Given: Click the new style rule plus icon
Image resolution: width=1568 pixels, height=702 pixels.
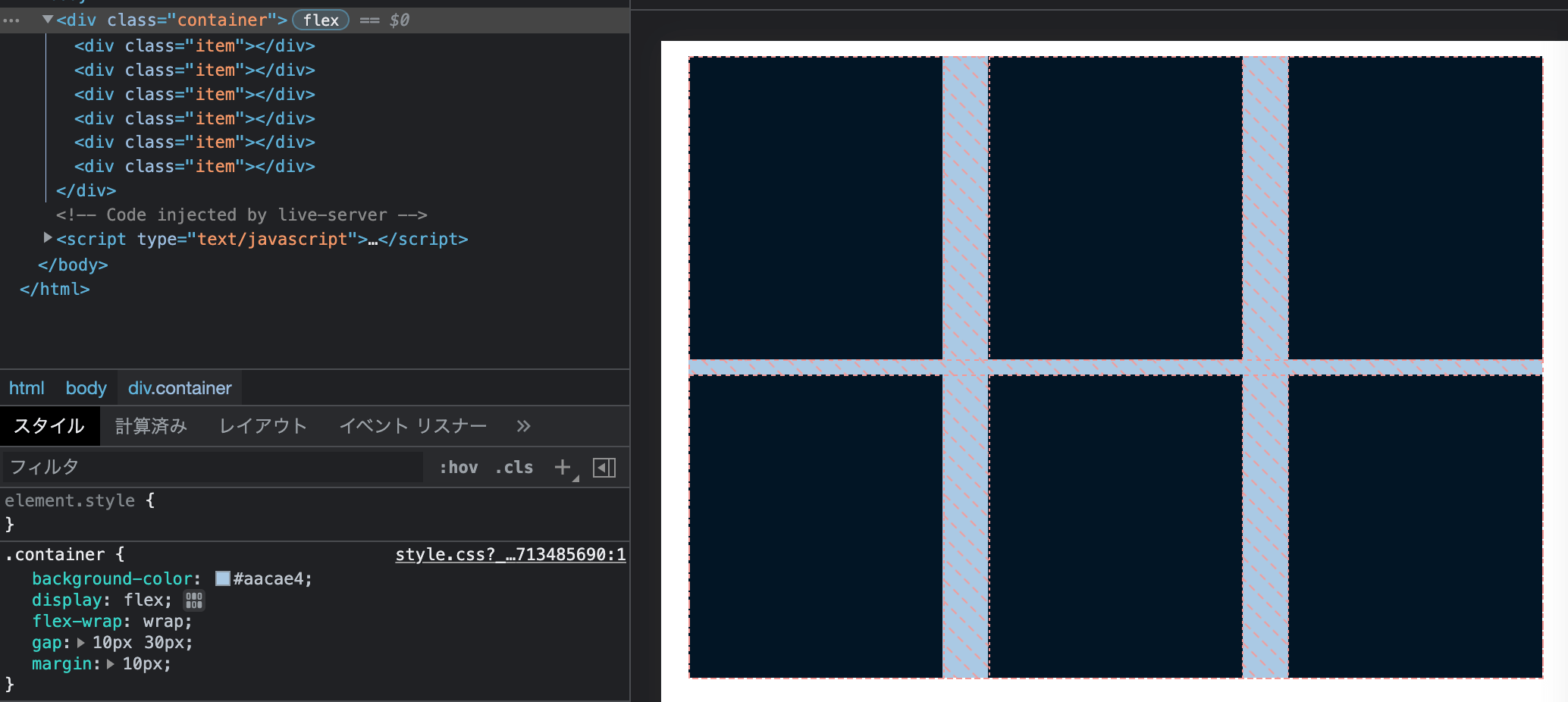Looking at the screenshot, I should pyautogui.click(x=563, y=467).
